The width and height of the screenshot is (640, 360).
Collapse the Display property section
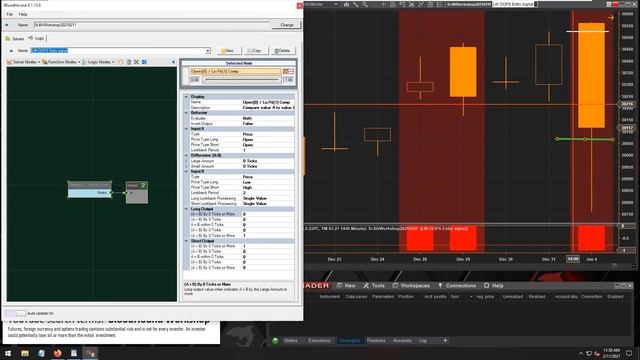[x=187, y=97]
